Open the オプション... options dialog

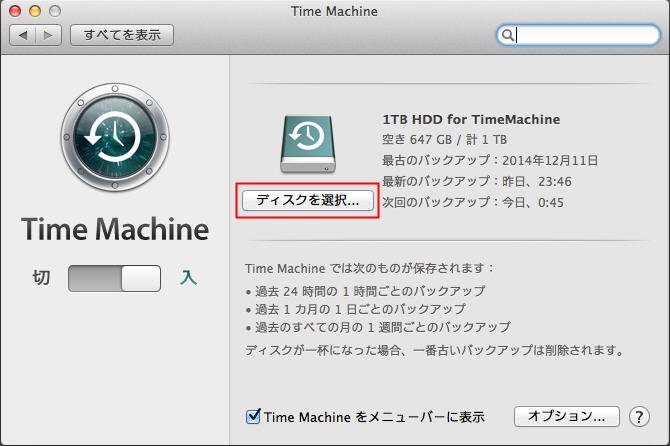coord(567,416)
